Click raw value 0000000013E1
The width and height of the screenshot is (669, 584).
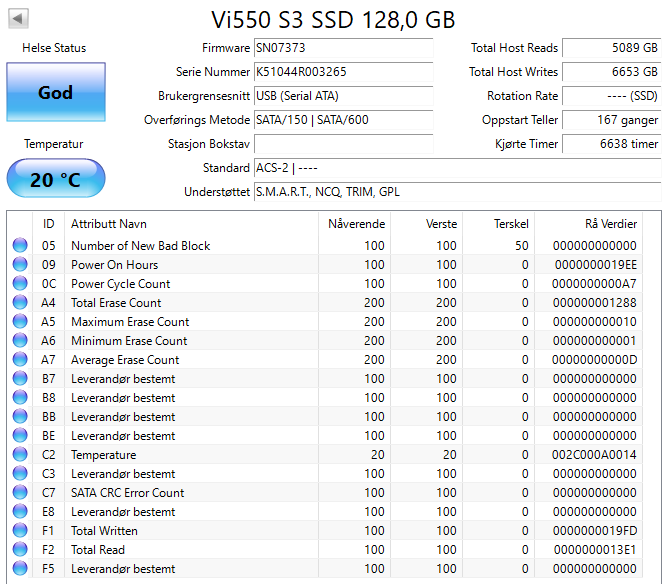tap(595, 549)
